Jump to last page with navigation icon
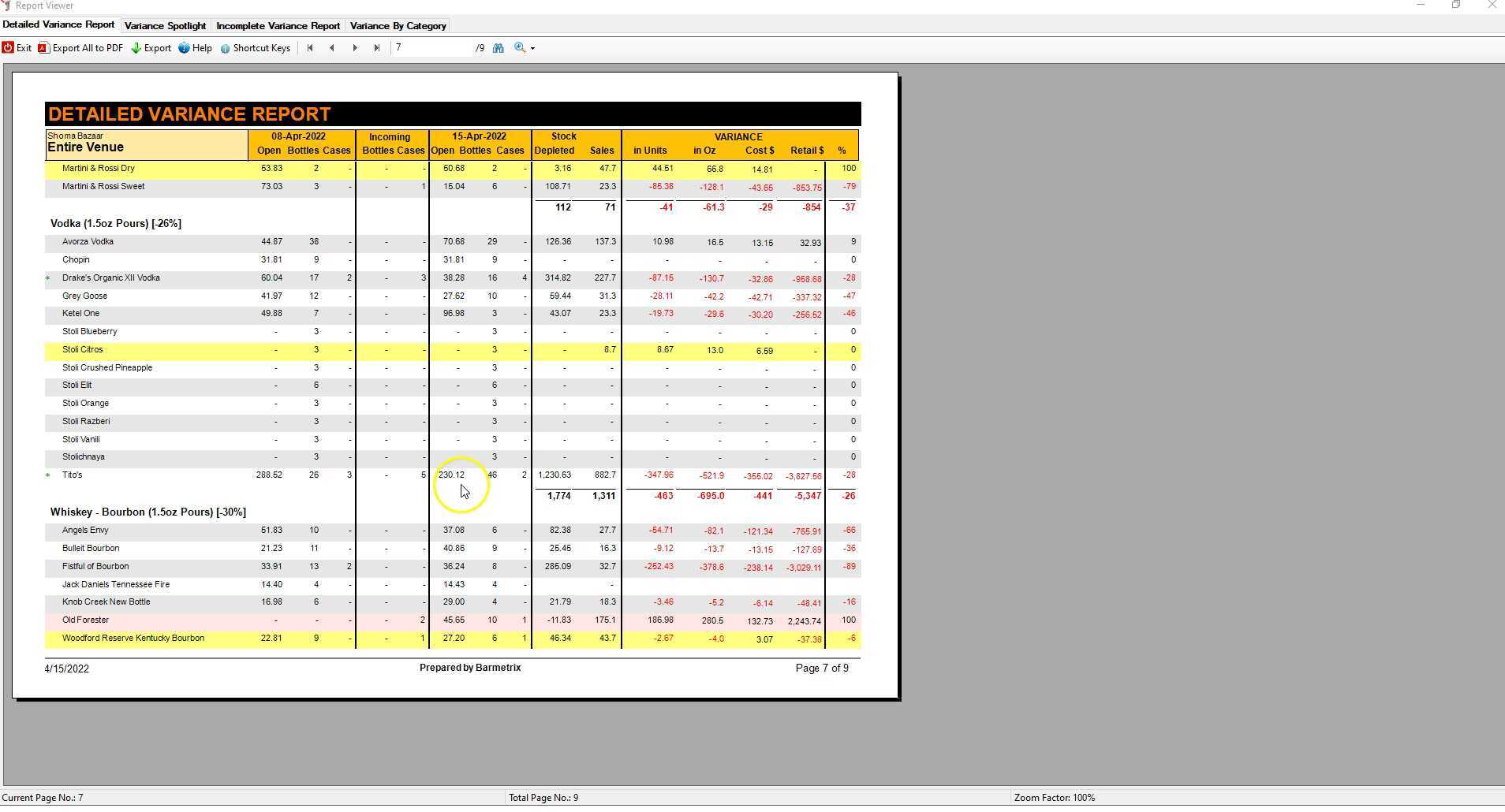Viewport: 1505px width, 812px height. (379, 47)
